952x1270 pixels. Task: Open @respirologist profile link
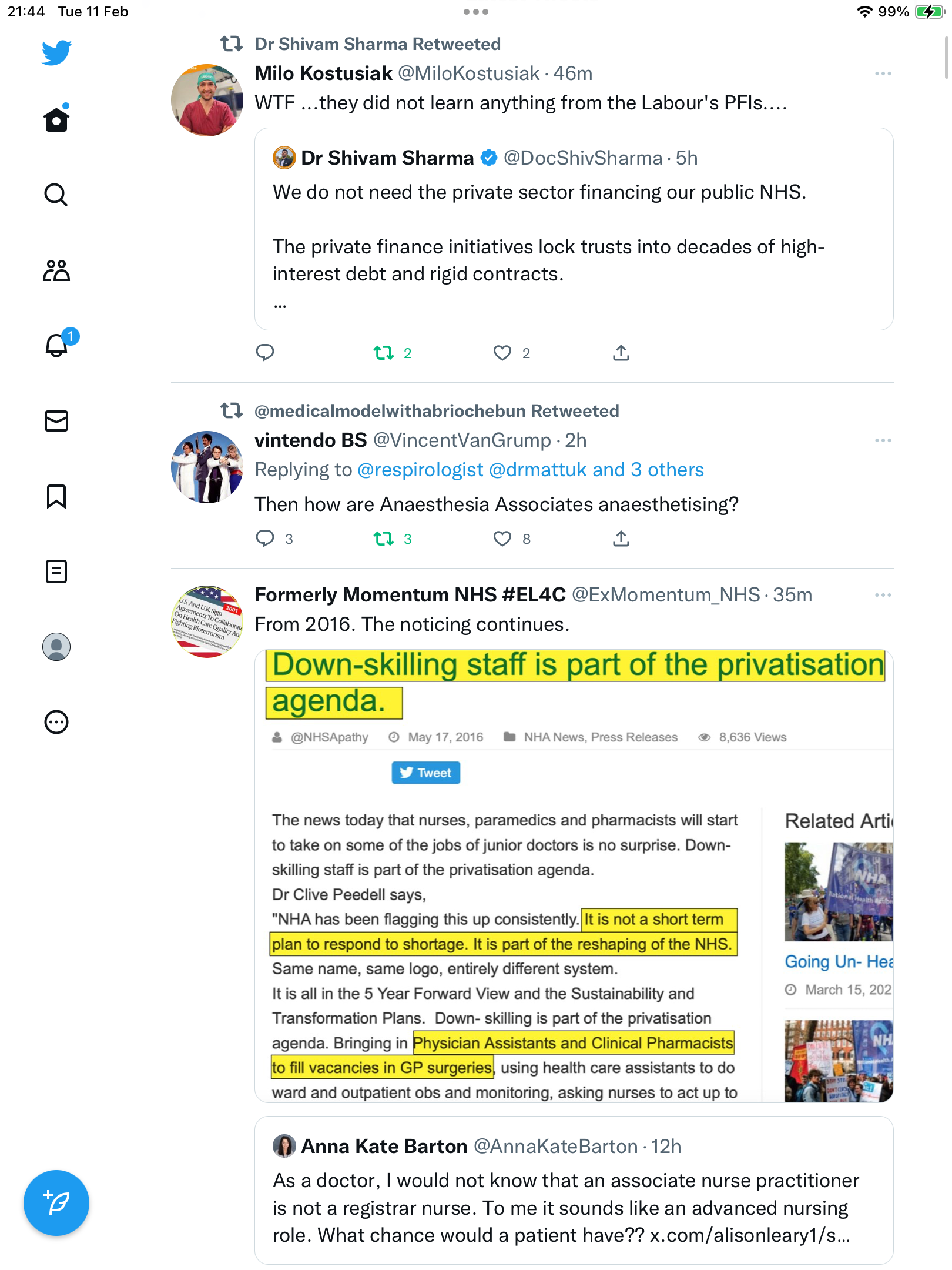pos(420,470)
